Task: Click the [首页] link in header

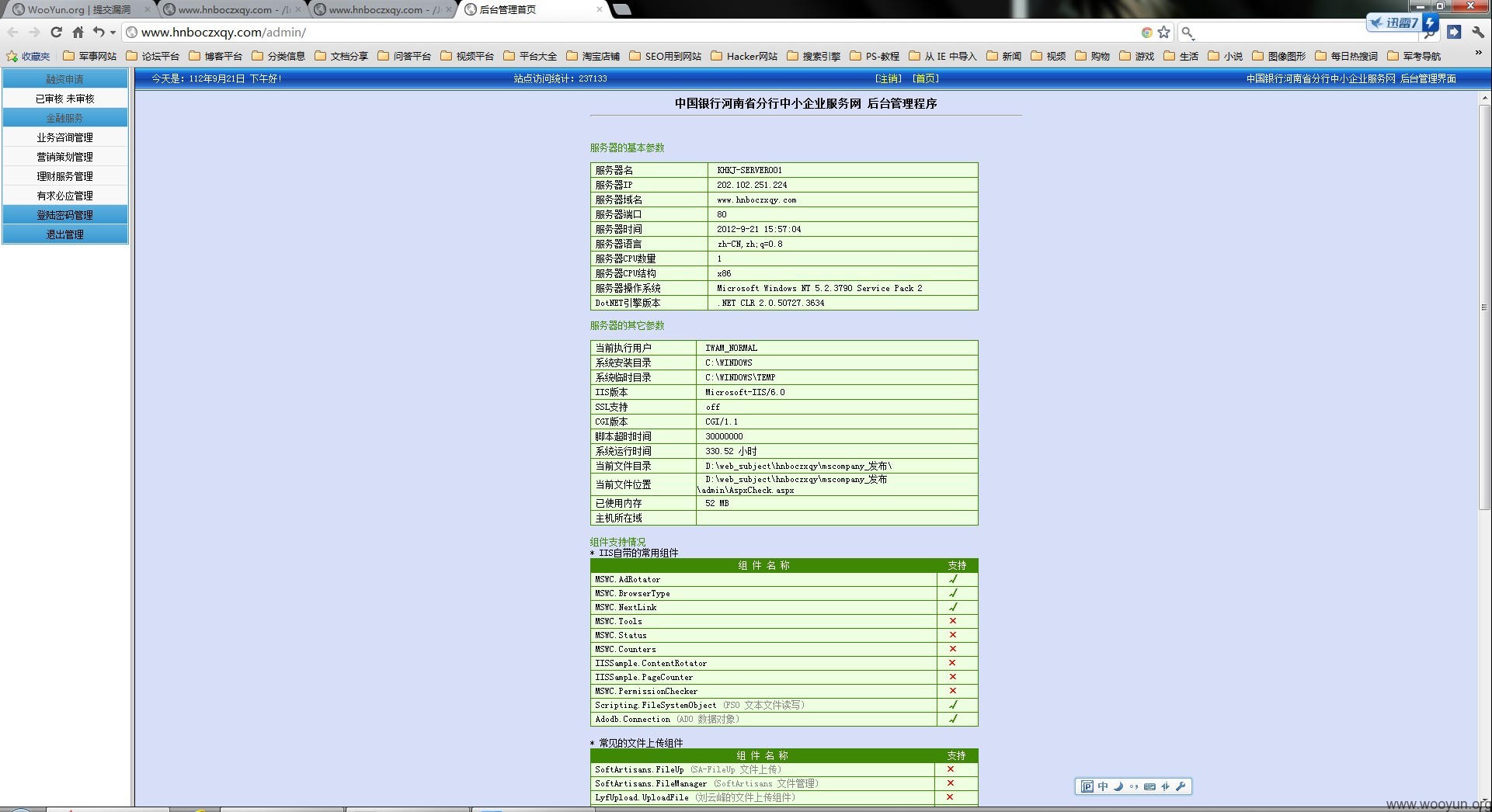Action: point(926,78)
